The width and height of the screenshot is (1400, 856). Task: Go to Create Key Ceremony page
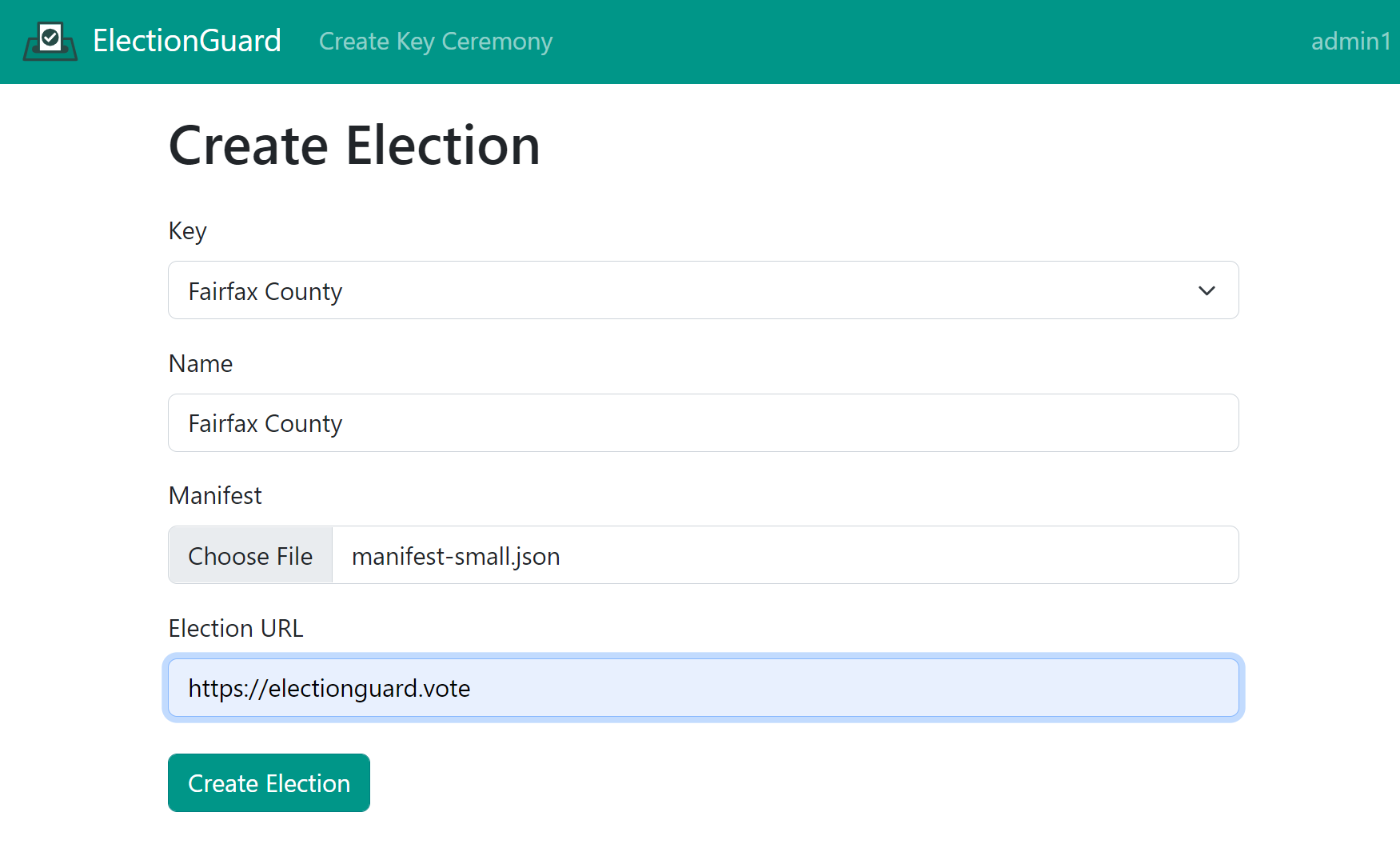[x=435, y=42]
